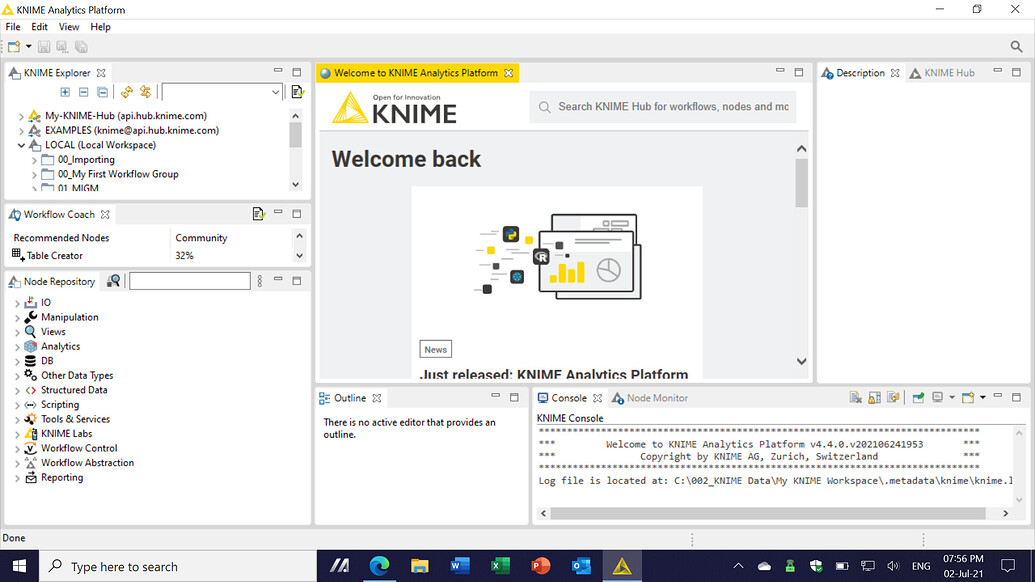Click Expand All in KNIME Explorer toolbar
This screenshot has height=582, width=1035.
pyautogui.click(x=65, y=92)
